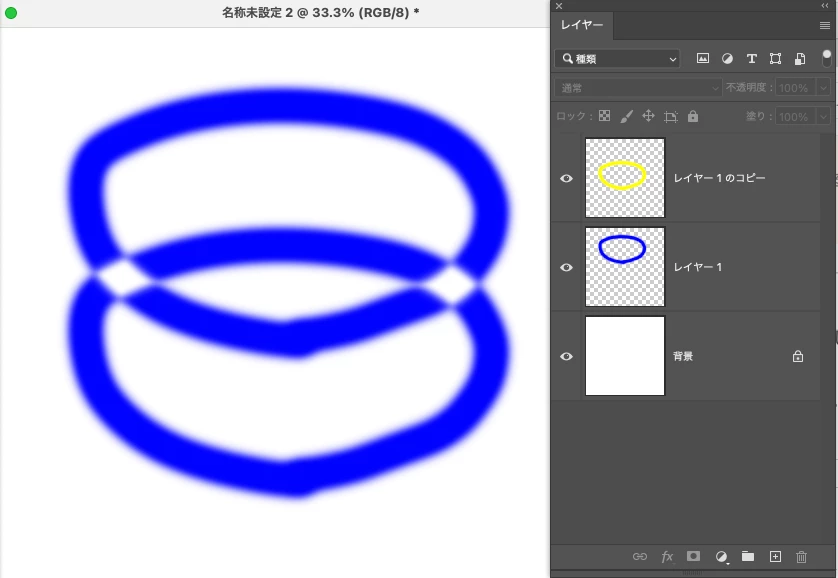Toggle the layer filtering on/off switch
The image size is (838, 578).
pyautogui.click(x=826, y=59)
